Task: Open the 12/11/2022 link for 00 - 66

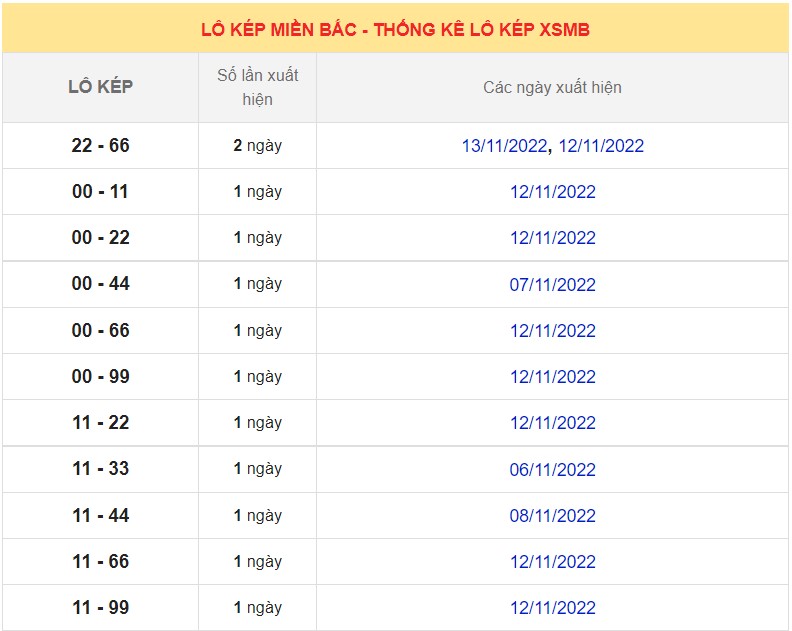Action: coord(553,331)
